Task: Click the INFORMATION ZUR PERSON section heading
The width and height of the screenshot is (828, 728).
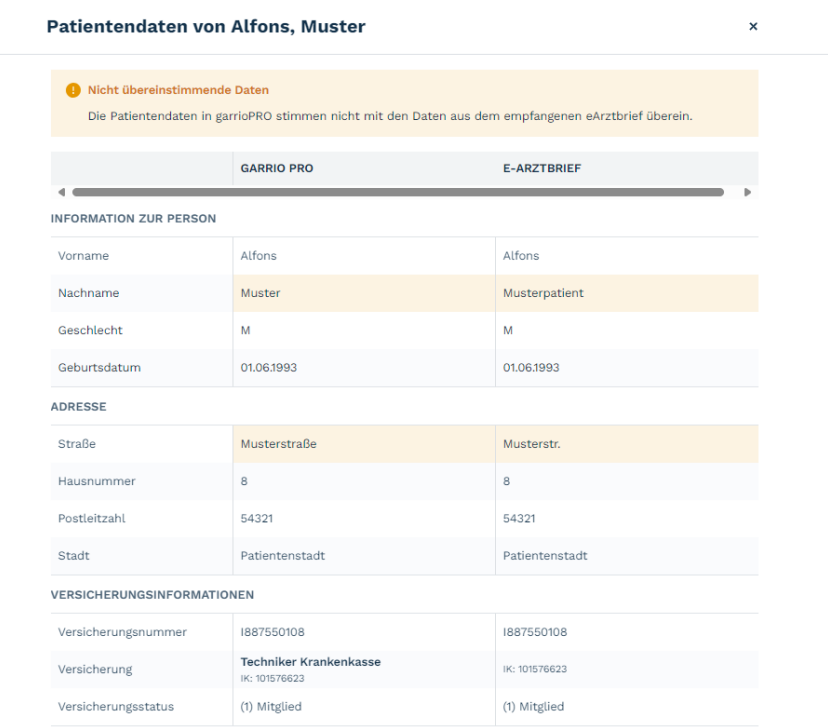Action: (134, 219)
